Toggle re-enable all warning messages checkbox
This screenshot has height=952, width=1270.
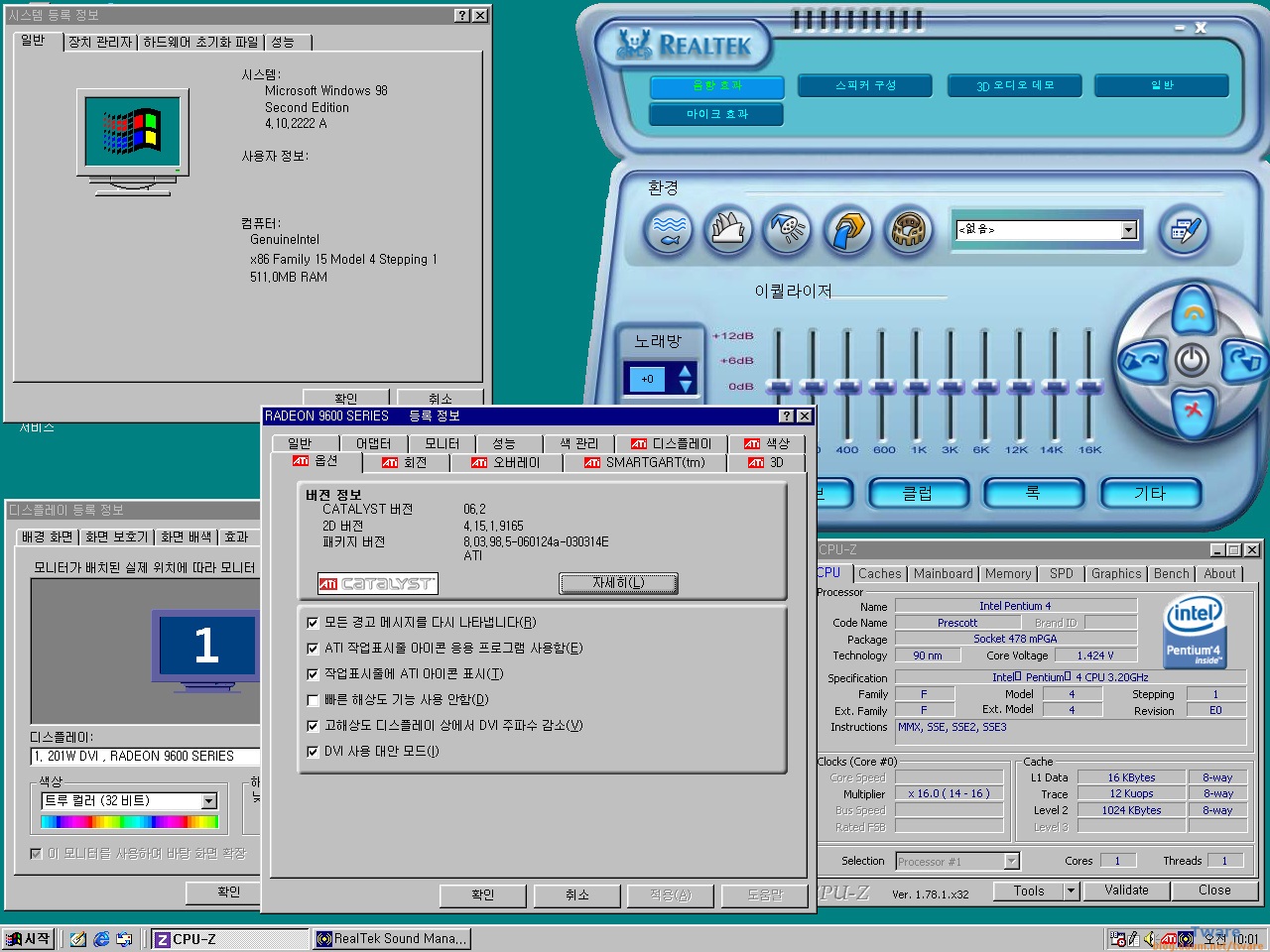click(313, 623)
